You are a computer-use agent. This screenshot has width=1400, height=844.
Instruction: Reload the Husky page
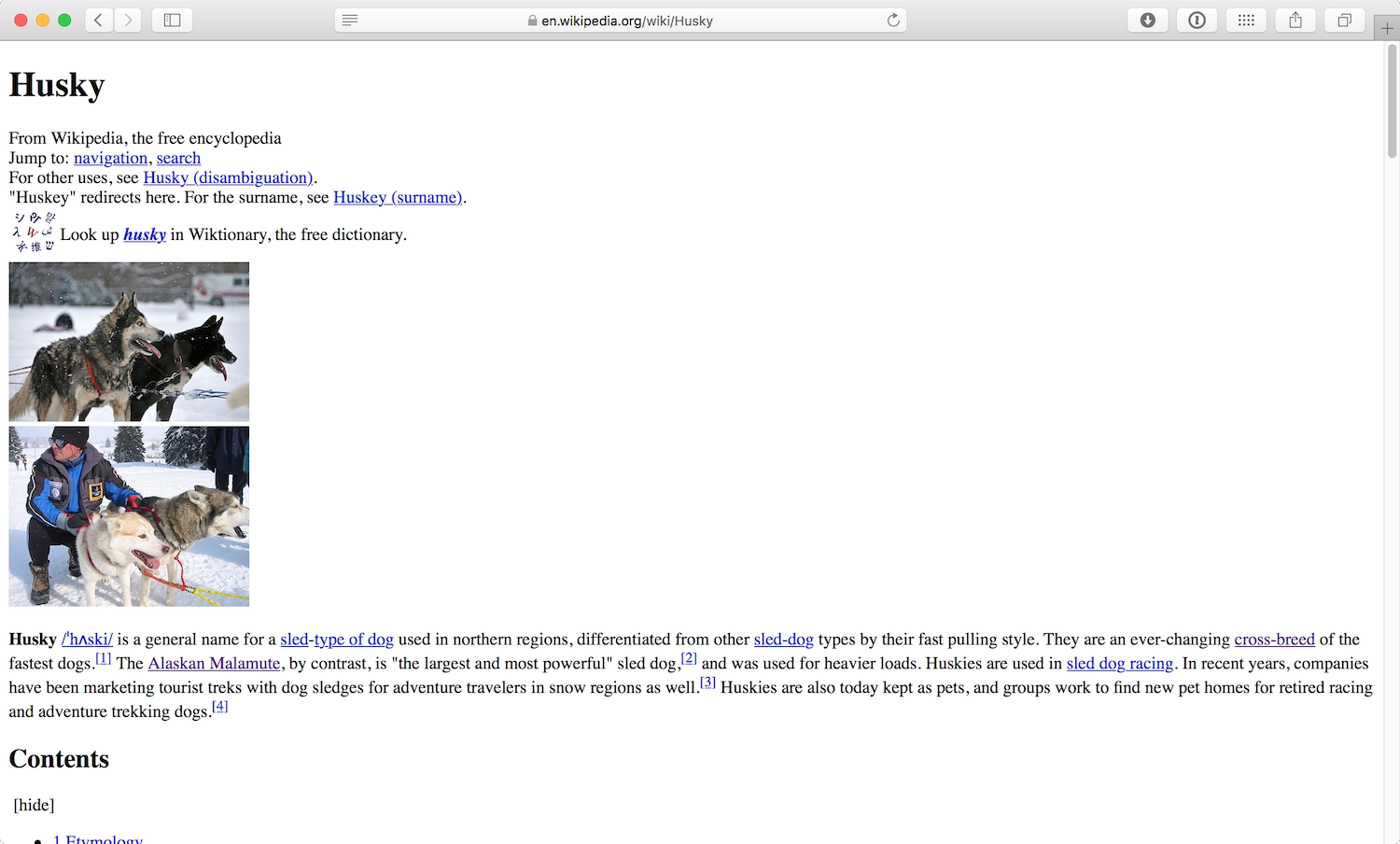892,20
